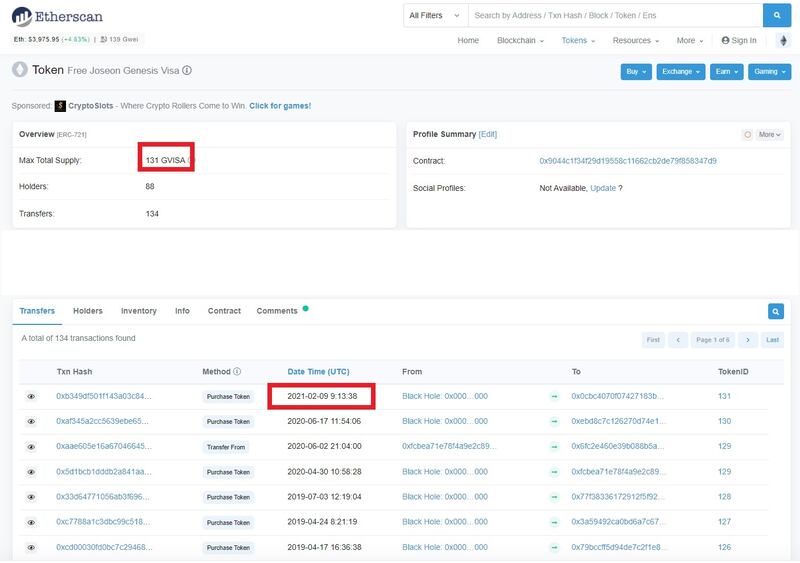Click the green arrow in the 0xc7788a1c3dbc row
This screenshot has height=563, width=800.
[555, 522]
